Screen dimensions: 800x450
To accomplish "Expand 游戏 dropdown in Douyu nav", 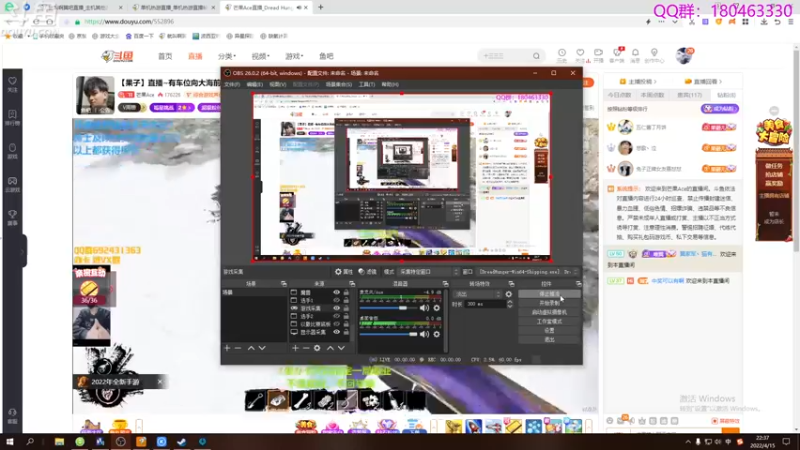I will tap(294, 56).
